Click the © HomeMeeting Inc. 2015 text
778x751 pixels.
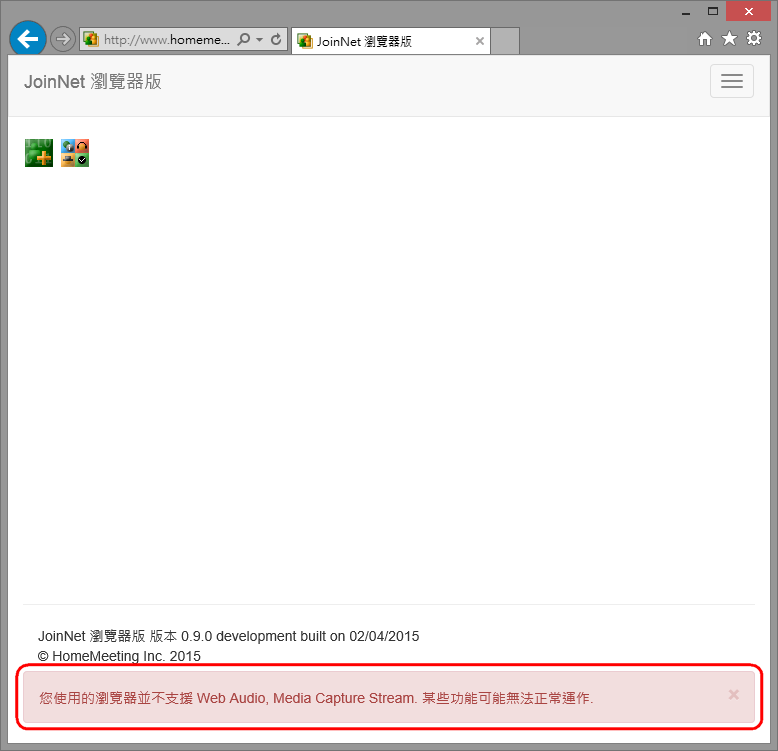(x=120, y=656)
